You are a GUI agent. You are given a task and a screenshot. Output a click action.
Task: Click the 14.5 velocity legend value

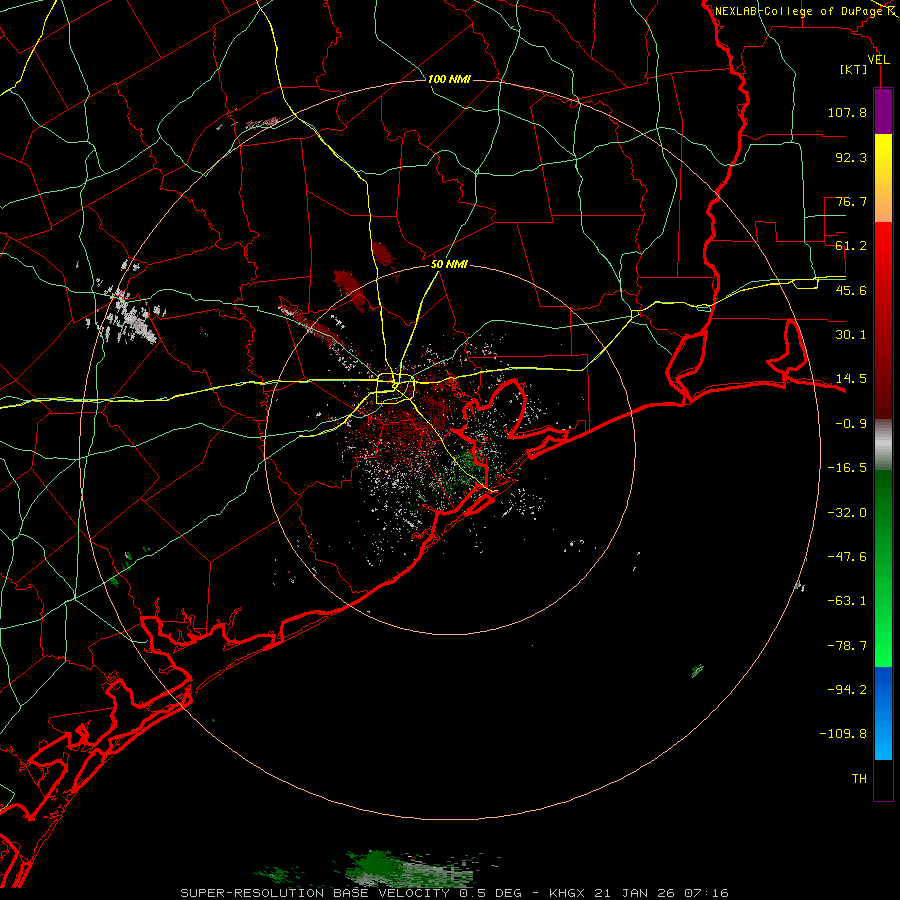point(851,379)
